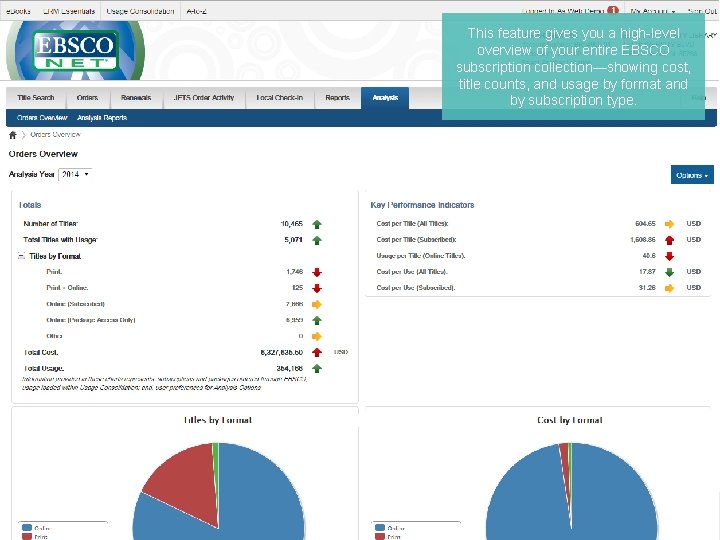Click yellow arrow for Cost per Use (Subscribed)

click(669, 288)
